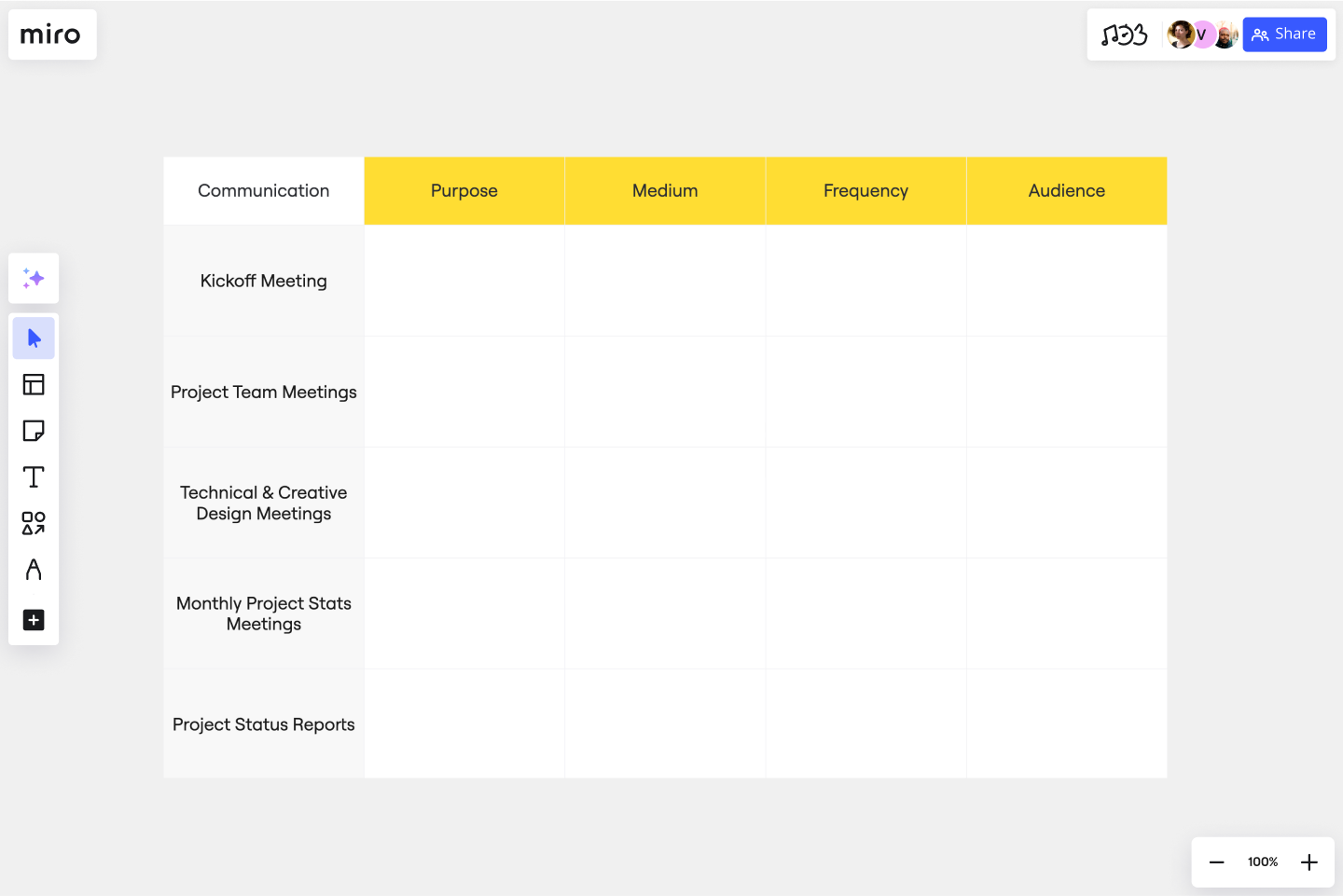Click the empty Audience cell beside Project Status Reports
This screenshot has width=1343, height=896.
pos(1066,724)
